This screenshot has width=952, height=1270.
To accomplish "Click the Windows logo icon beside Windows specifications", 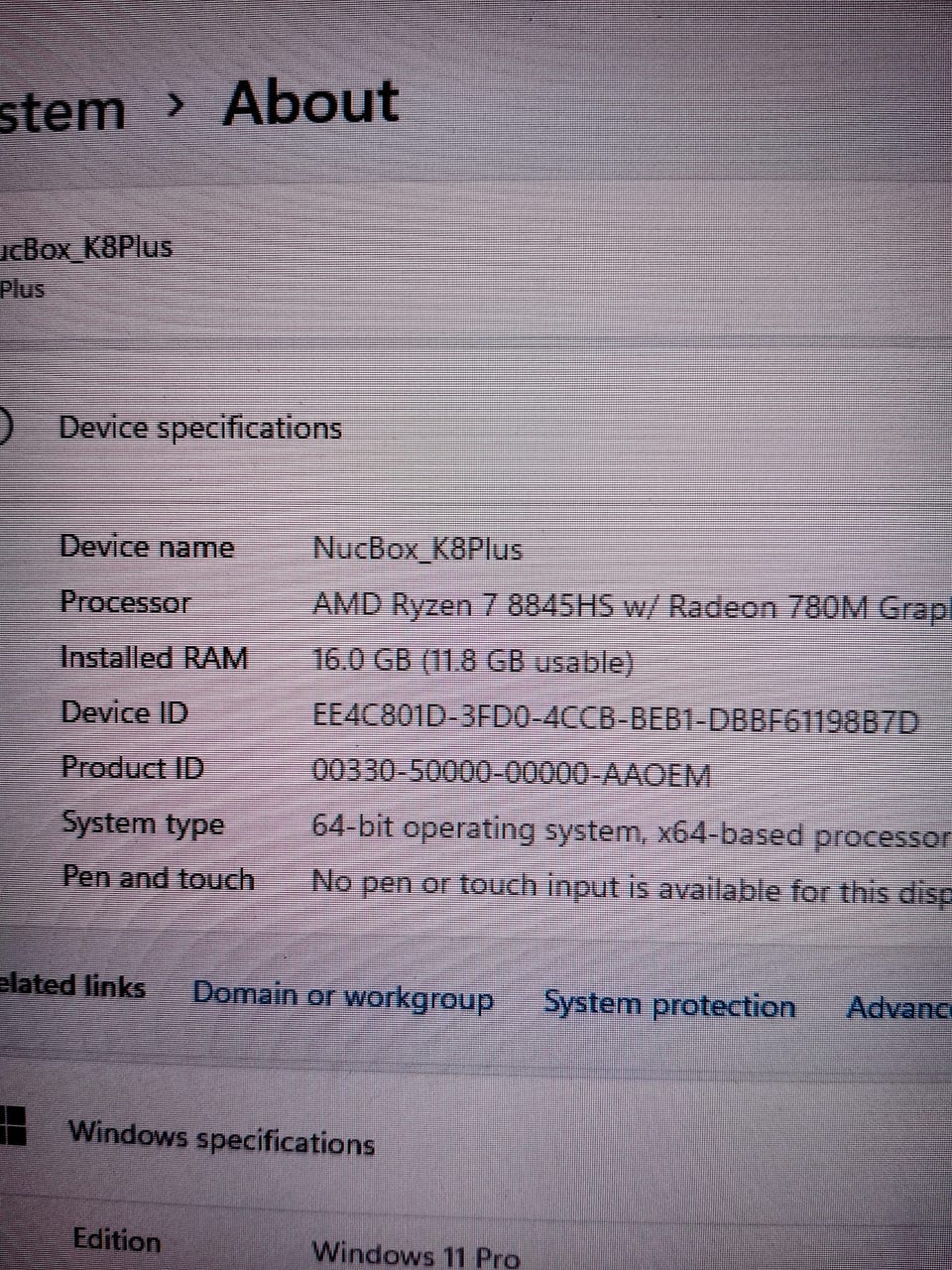I will pyautogui.click(x=12, y=1127).
